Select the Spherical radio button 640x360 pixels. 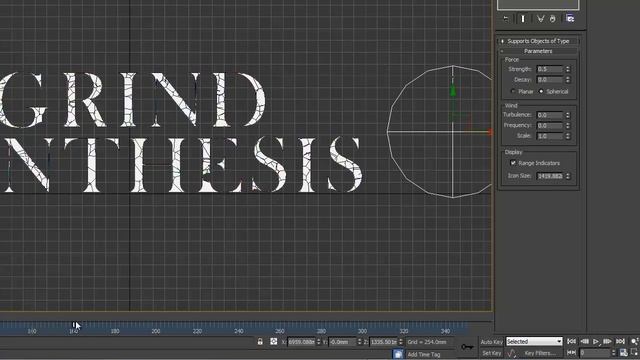click(541, 91)
